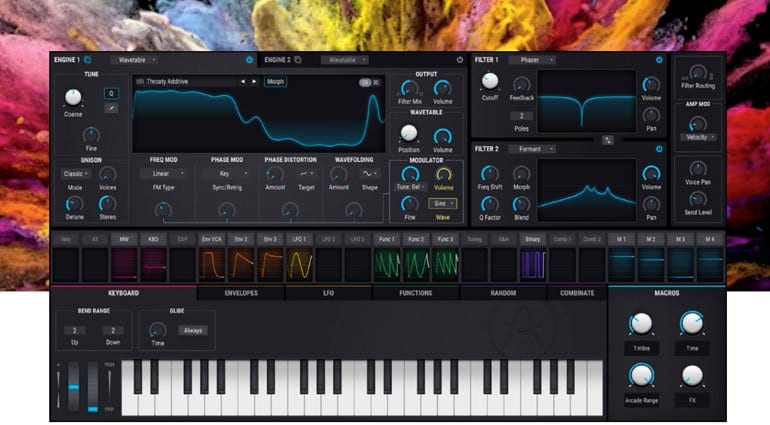Switch to the Envelopes tab
Screen dimensions: 770x425
241,293
